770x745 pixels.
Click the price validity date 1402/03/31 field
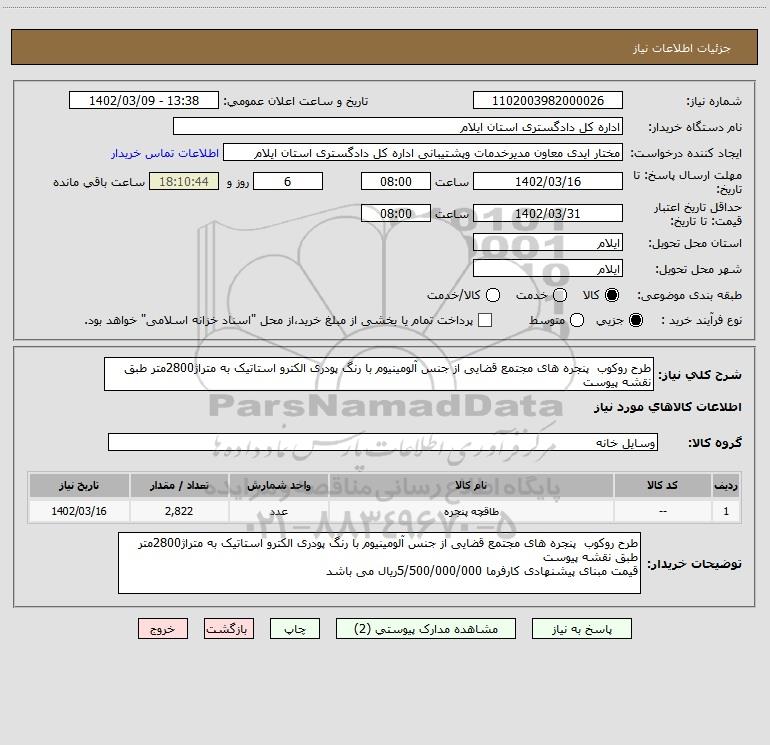click(548, 213)
